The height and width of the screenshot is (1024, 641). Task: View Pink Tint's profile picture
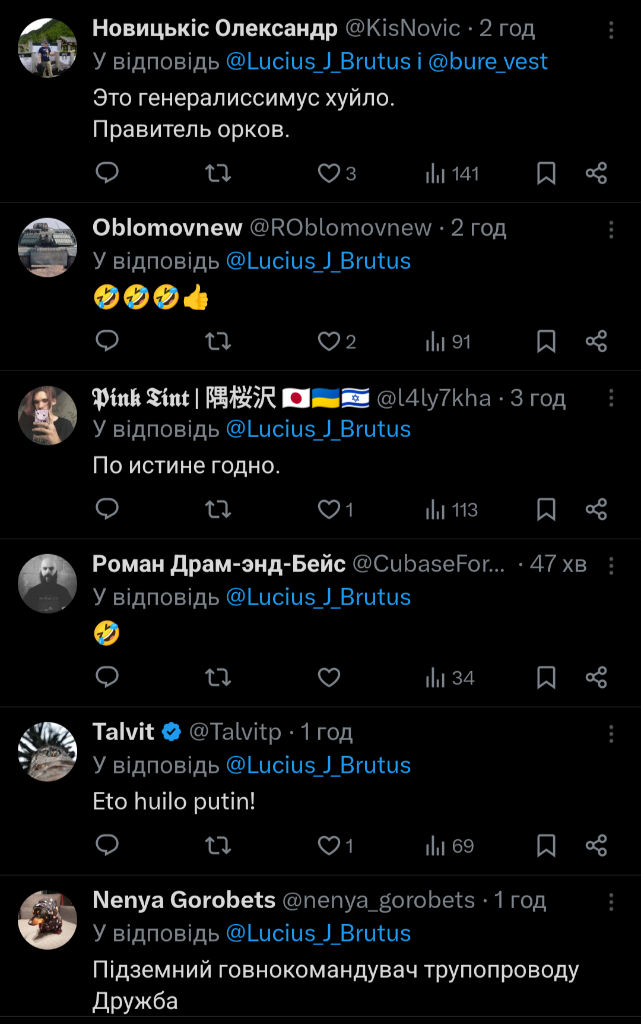click(48, 415)
